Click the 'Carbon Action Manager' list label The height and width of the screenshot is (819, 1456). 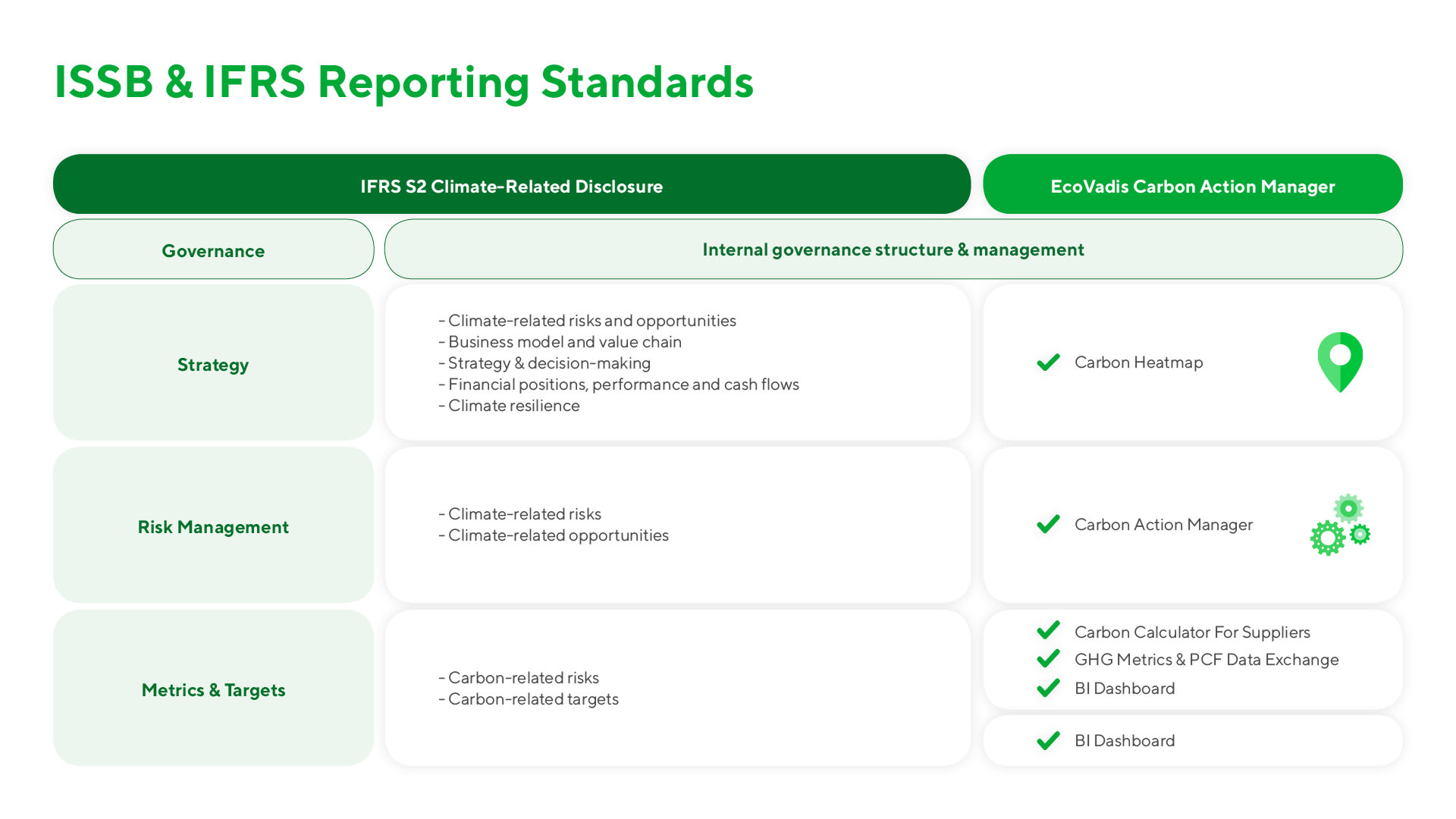pyautogui.click(x=1163, y=525)
